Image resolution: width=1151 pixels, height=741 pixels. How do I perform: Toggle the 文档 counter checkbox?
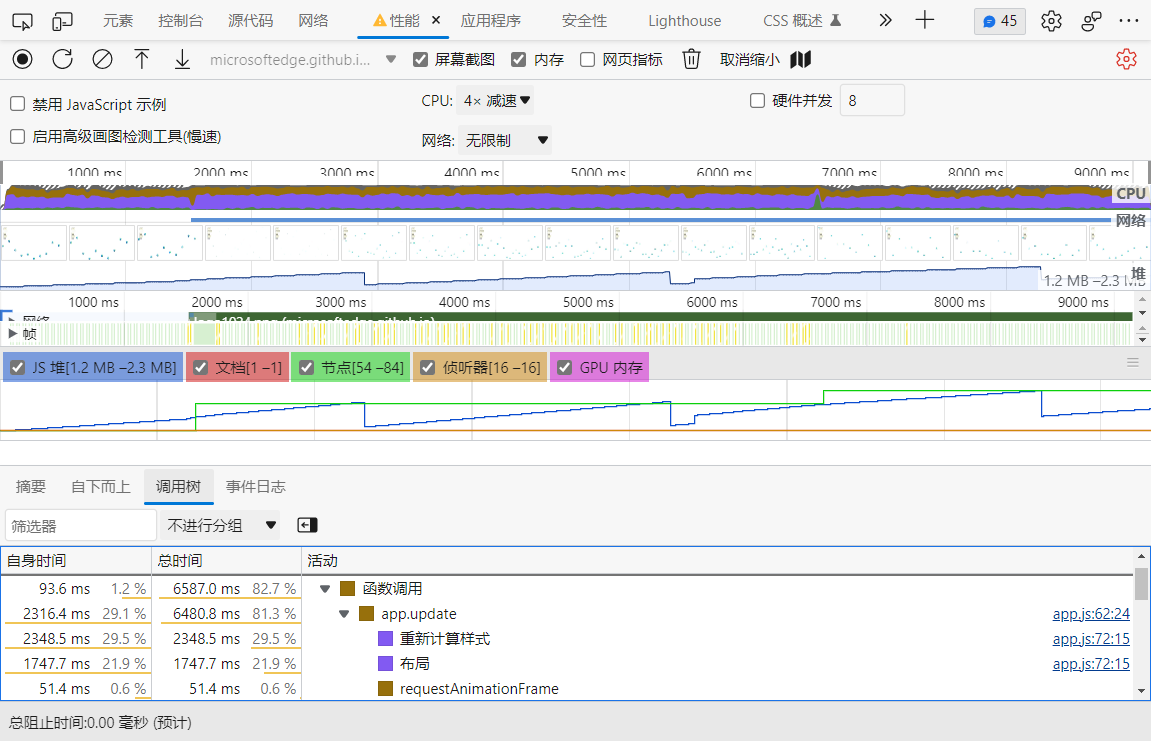pos(200,368)
